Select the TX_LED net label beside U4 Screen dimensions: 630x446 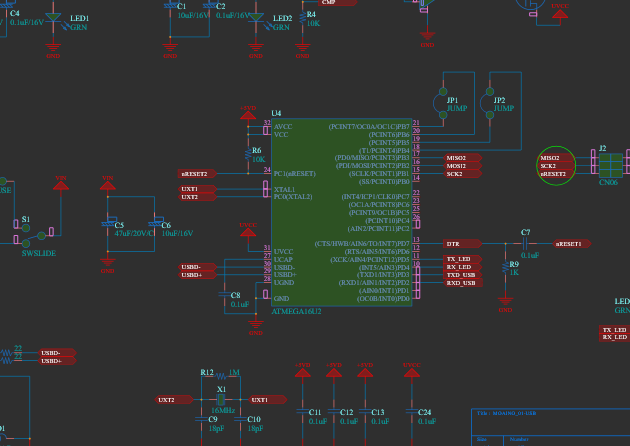[x=460, y=259]
